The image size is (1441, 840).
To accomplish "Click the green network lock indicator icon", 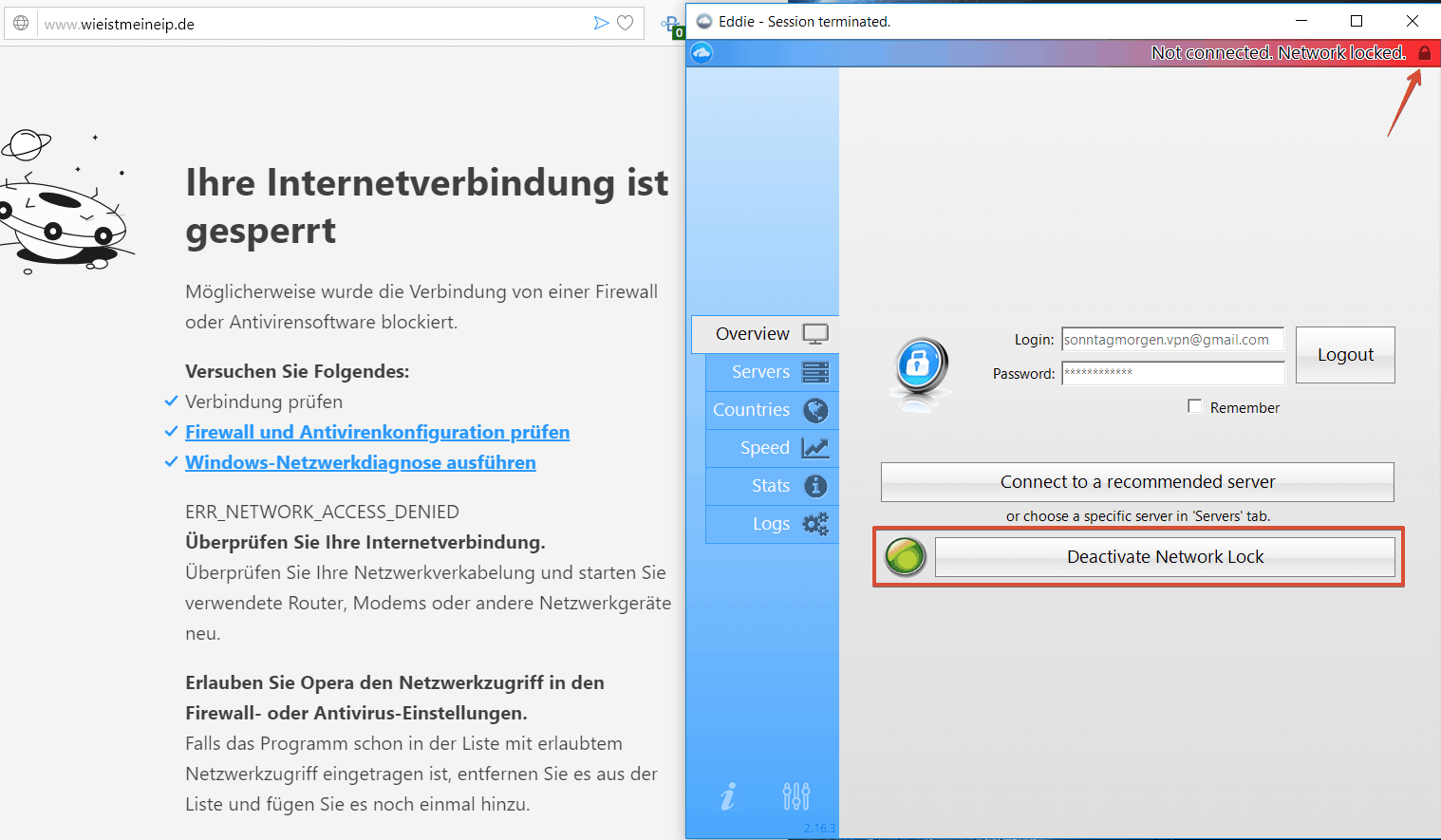I will 906,557.
